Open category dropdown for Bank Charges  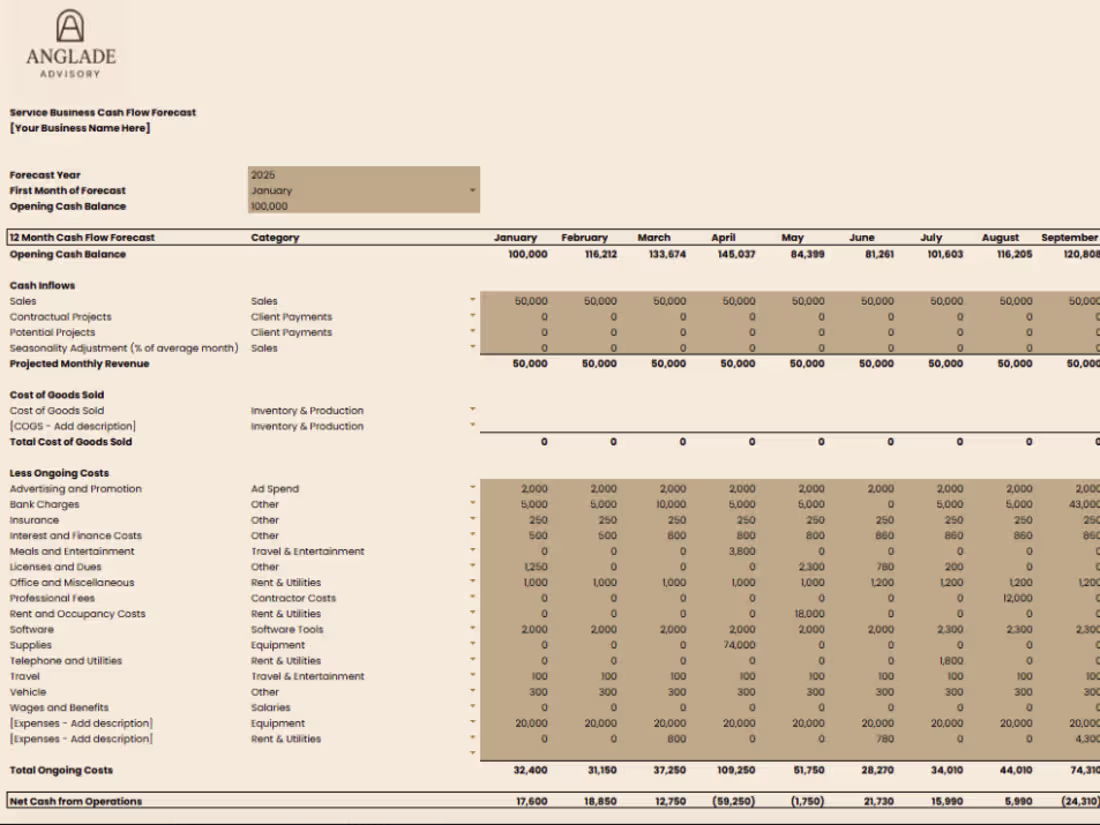(473, 503)
